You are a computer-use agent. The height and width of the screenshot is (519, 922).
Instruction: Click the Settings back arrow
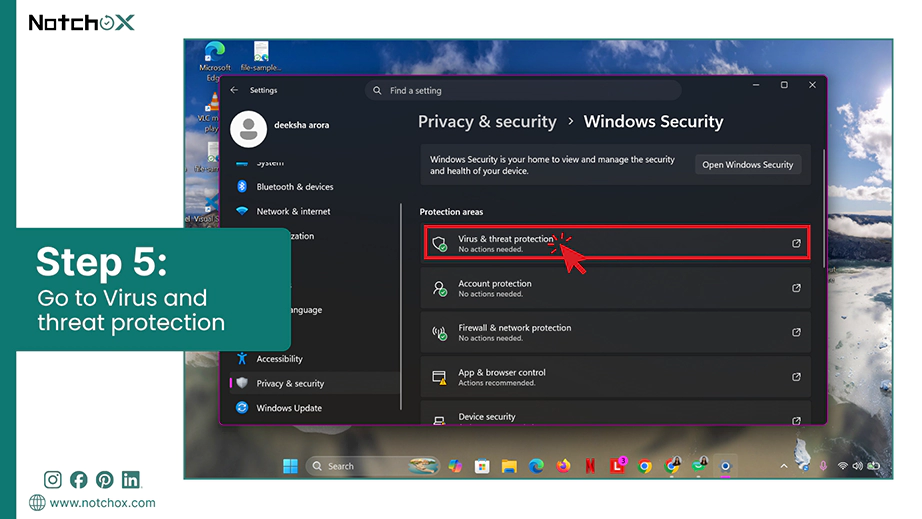pyautogui.click(x=234, y=90)
